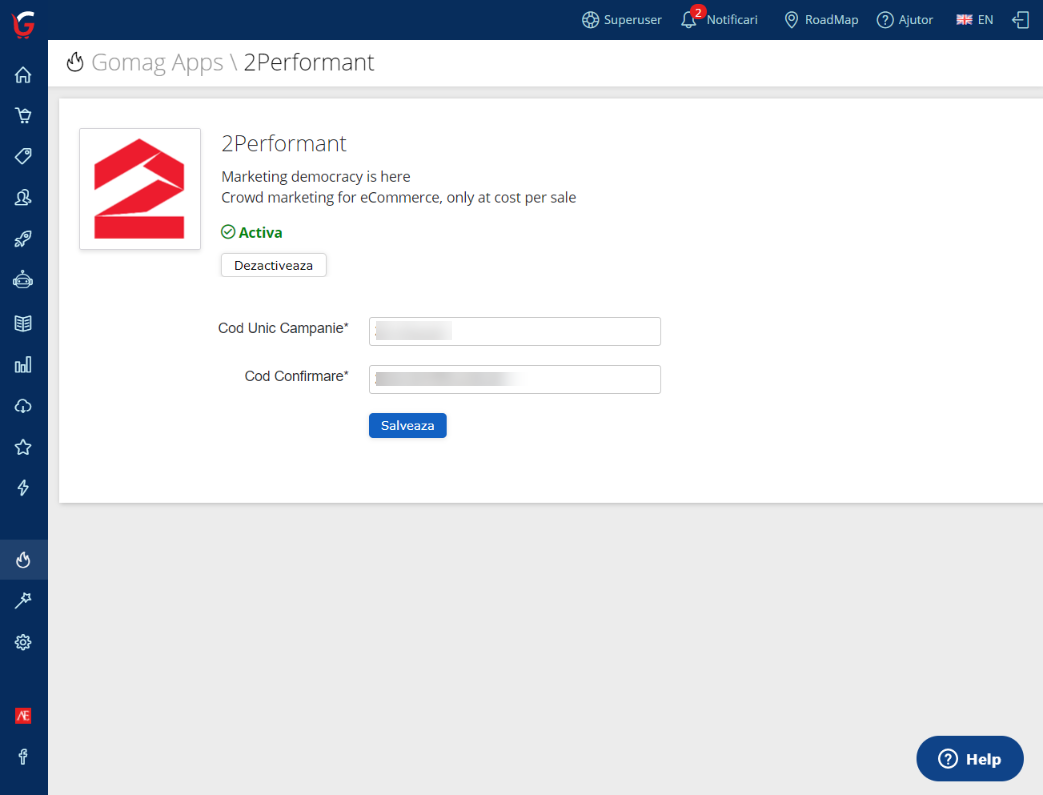
Task: Click the Gomag logo in the sidebar
Action: coord(23,25)
